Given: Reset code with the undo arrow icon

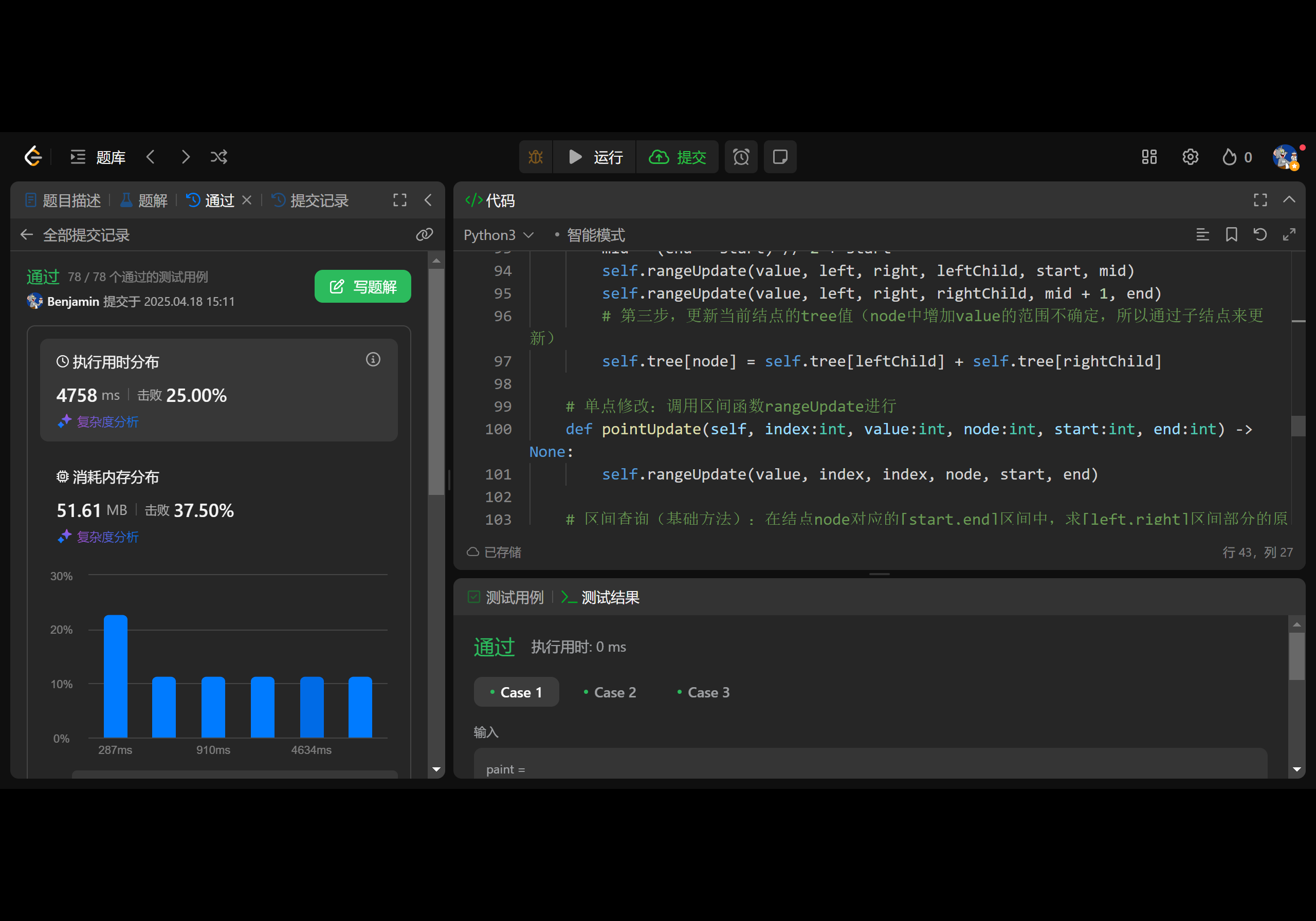Looking at the screenshot, I should click(1260, 234).
